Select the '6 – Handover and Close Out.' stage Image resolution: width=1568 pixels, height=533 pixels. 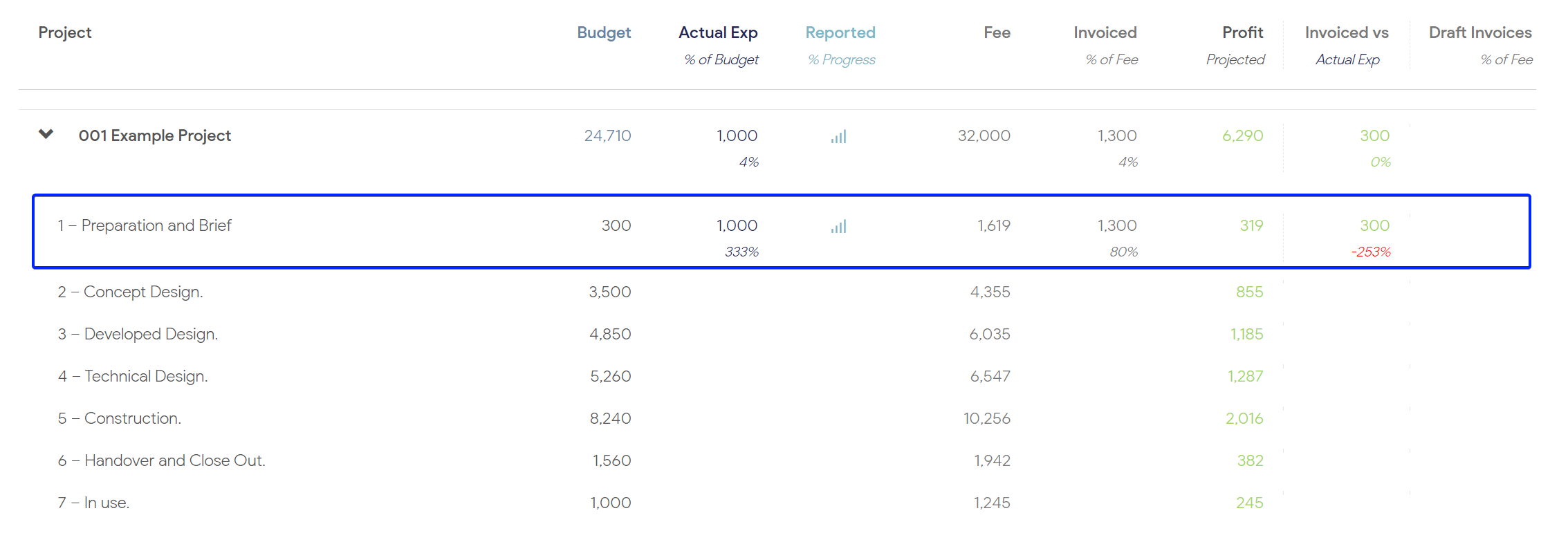(161, 460)
